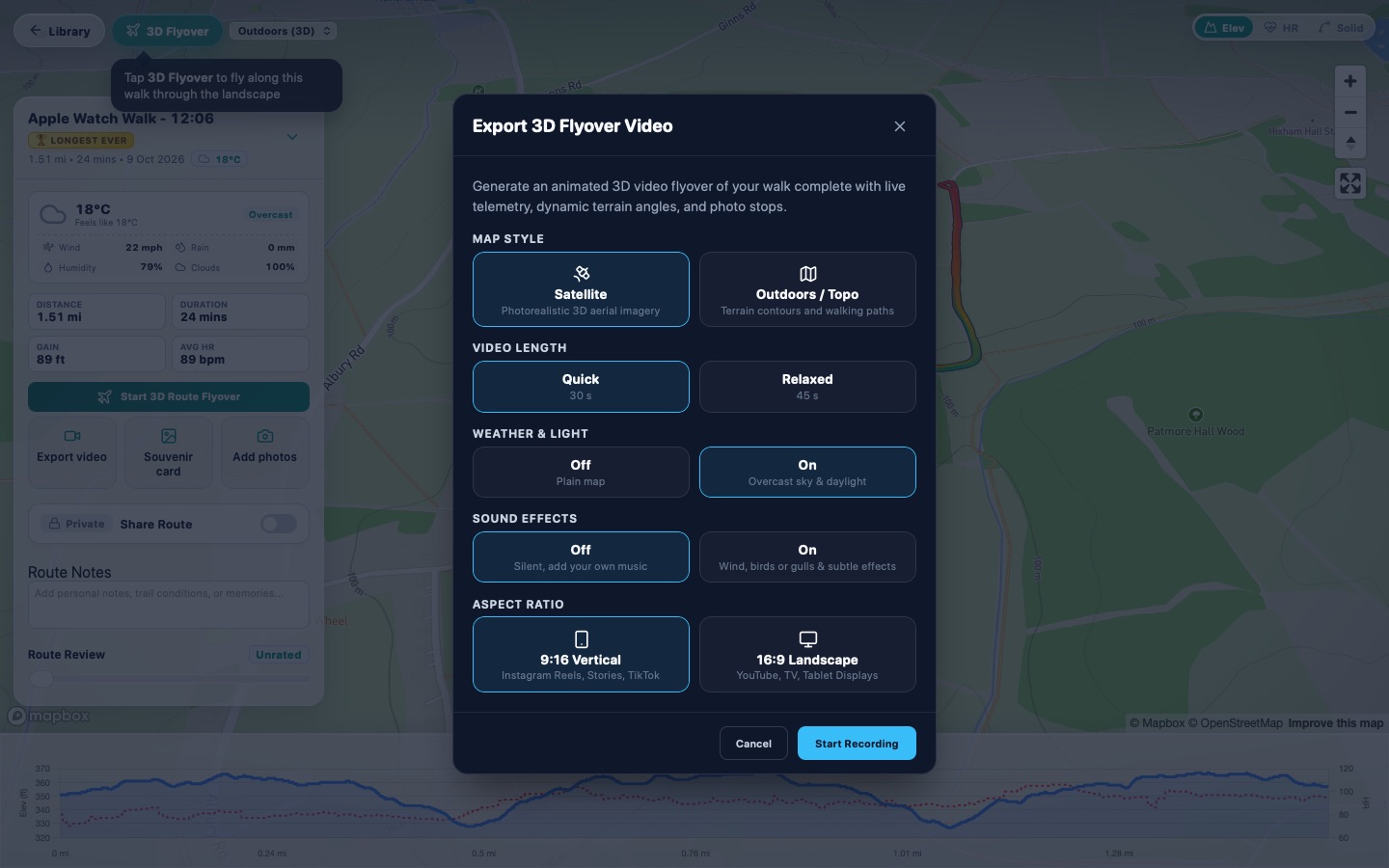Click the Unrated route review badge
The width and height of the screenshot is (1389, 868).
coord(279,655)
